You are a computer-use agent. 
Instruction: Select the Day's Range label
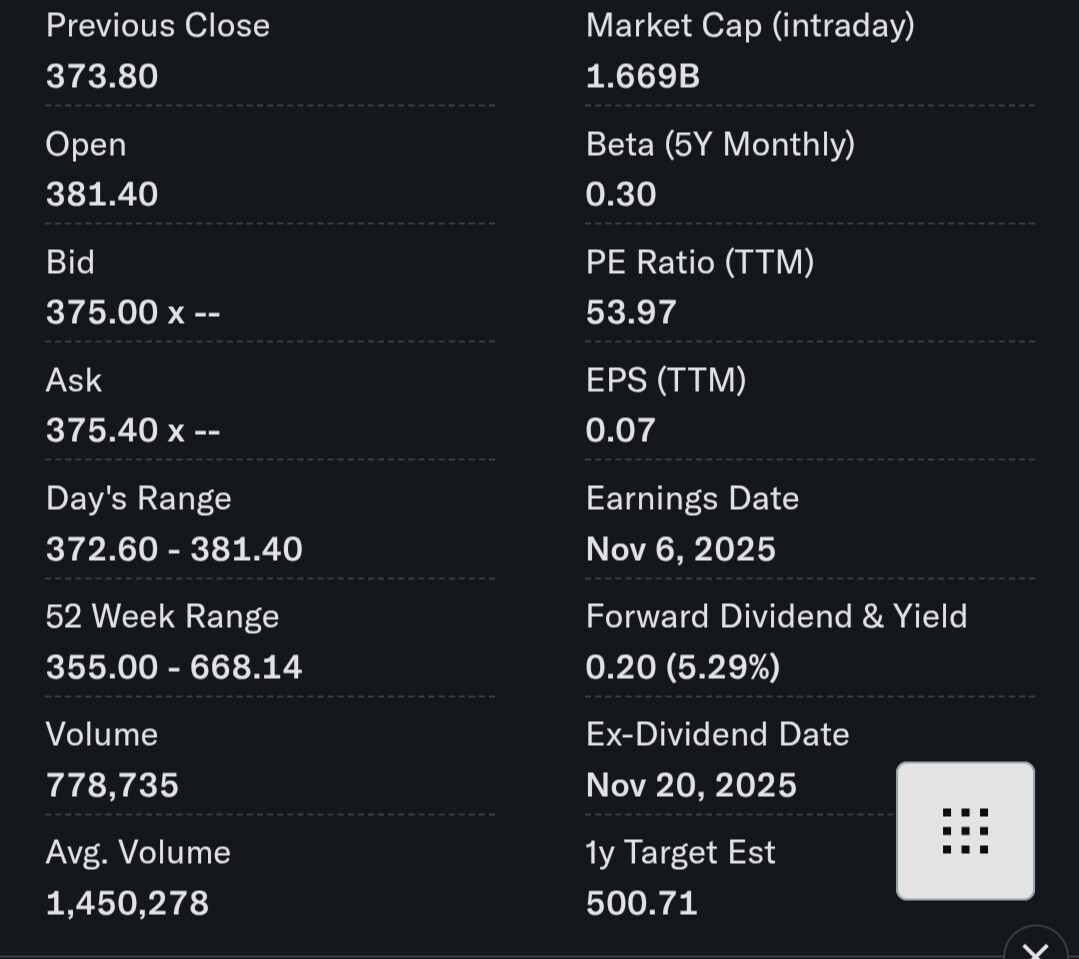tap(138, 498)
